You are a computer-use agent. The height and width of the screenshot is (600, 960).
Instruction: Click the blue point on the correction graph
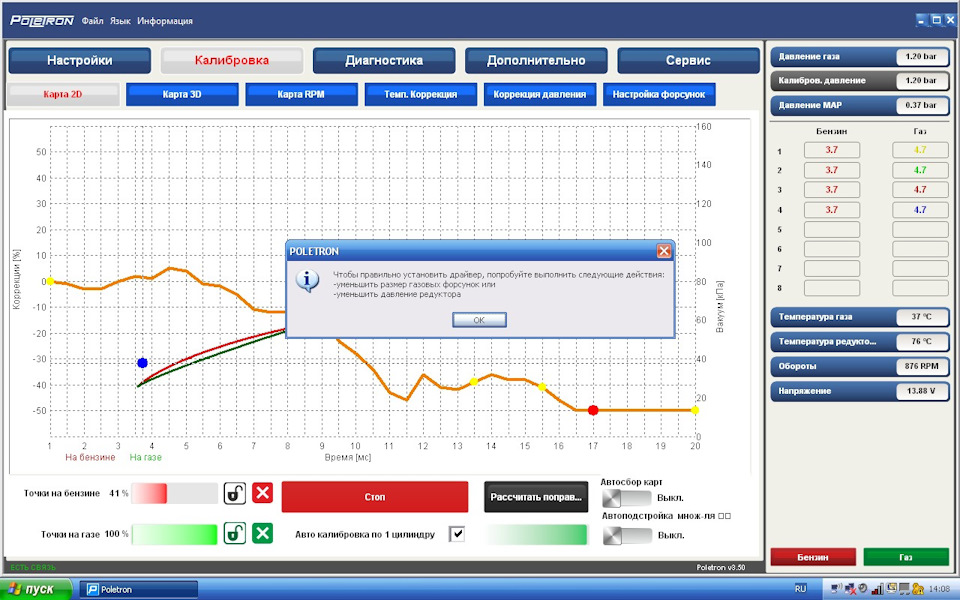142,363
